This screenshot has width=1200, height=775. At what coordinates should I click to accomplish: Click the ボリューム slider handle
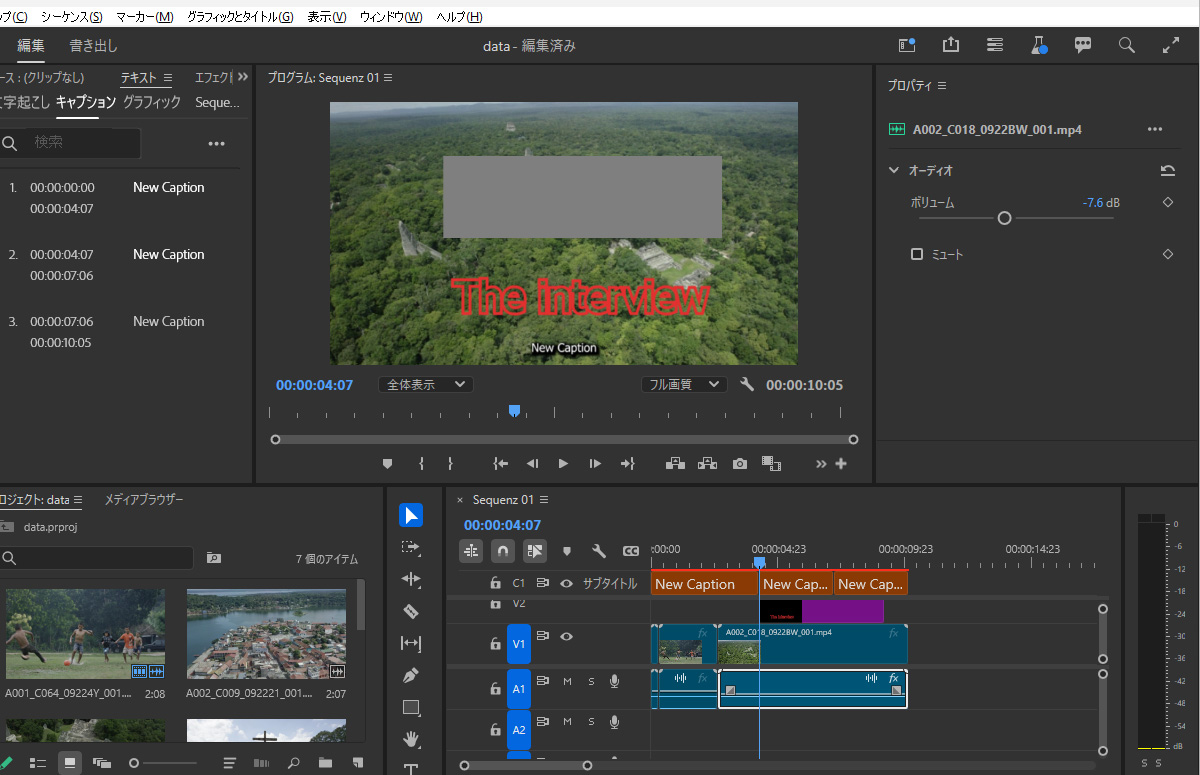pyautogui.click(x=1005, y=218)
